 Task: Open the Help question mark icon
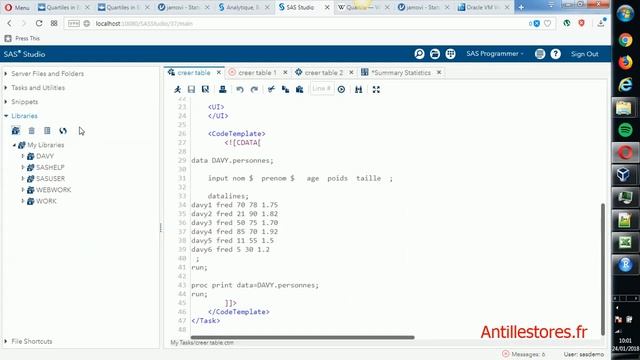coord(556,54)
